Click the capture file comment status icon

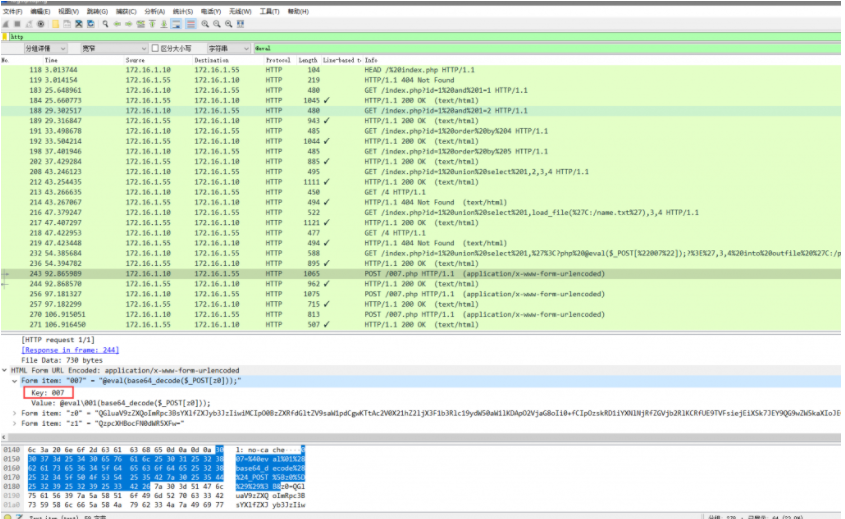pyautogui.click(x=19, y=516)
